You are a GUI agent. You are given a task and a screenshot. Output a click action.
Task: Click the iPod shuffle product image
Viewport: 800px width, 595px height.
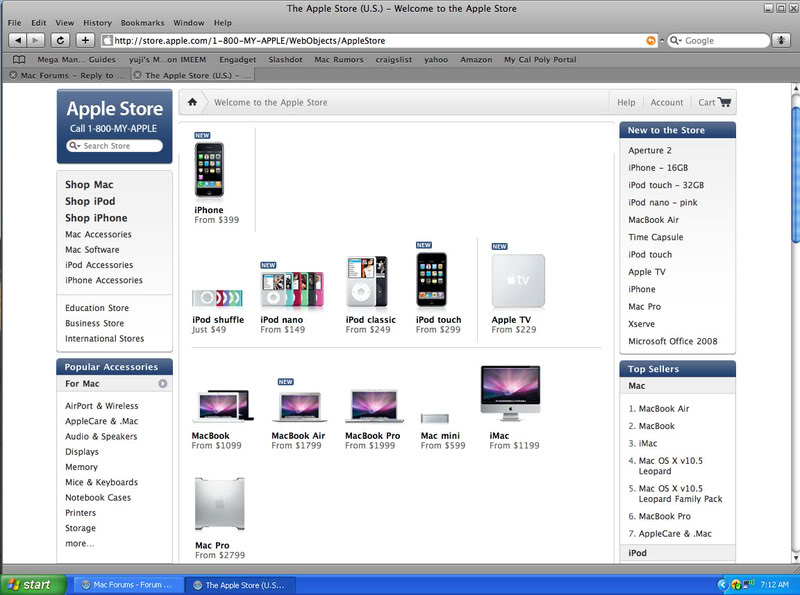[x=217, y=298]
